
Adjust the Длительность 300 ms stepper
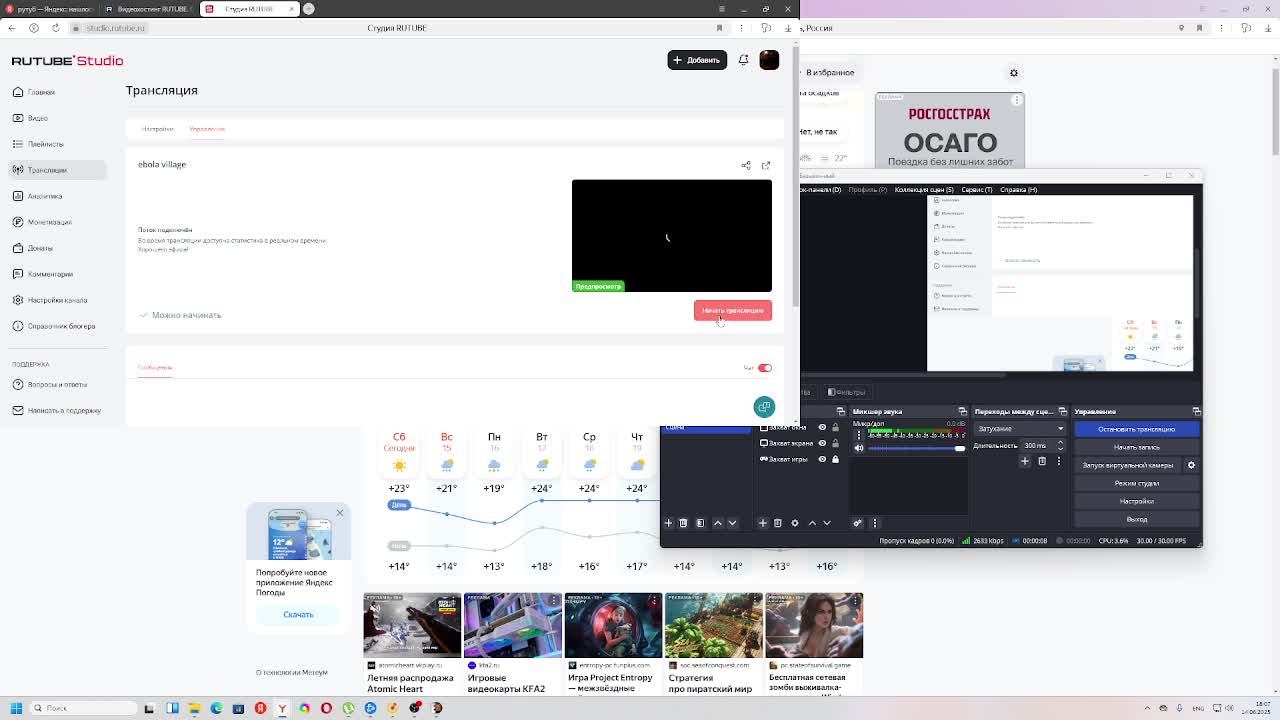[1043, 445]
